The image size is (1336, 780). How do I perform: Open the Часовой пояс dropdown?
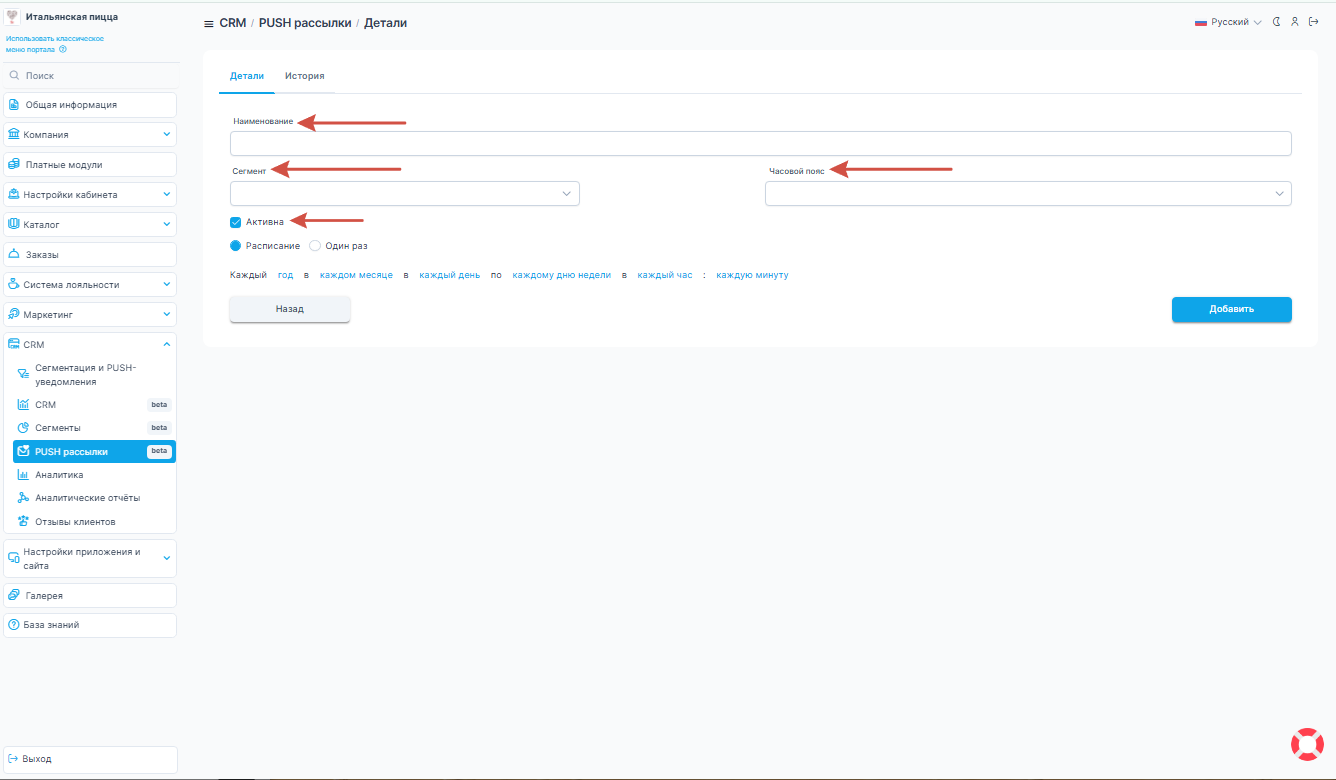(x=1028, y=194)
